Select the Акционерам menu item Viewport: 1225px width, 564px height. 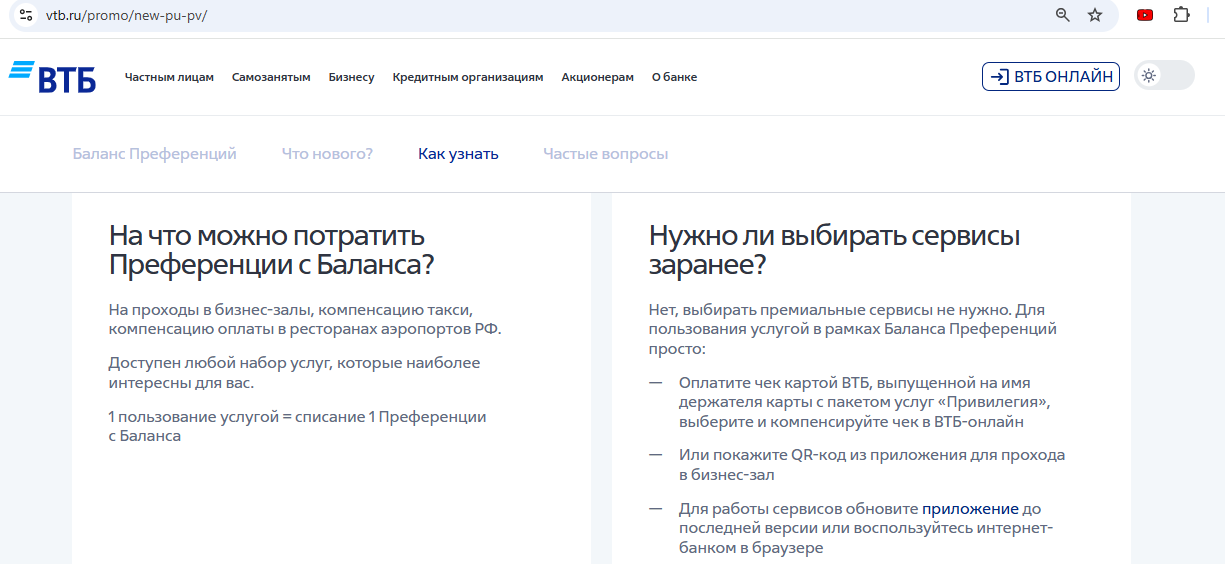(597, 77)
